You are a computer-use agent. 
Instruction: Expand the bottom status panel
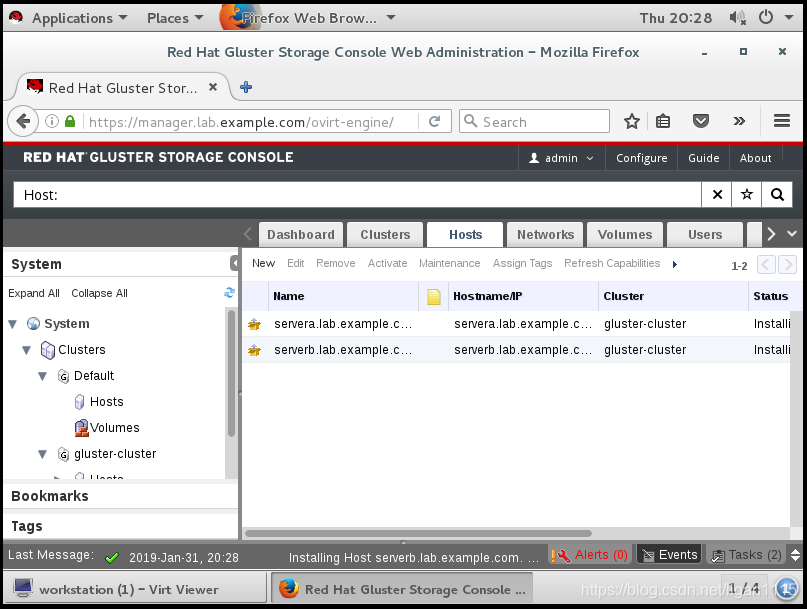click(x=795, y=555)
